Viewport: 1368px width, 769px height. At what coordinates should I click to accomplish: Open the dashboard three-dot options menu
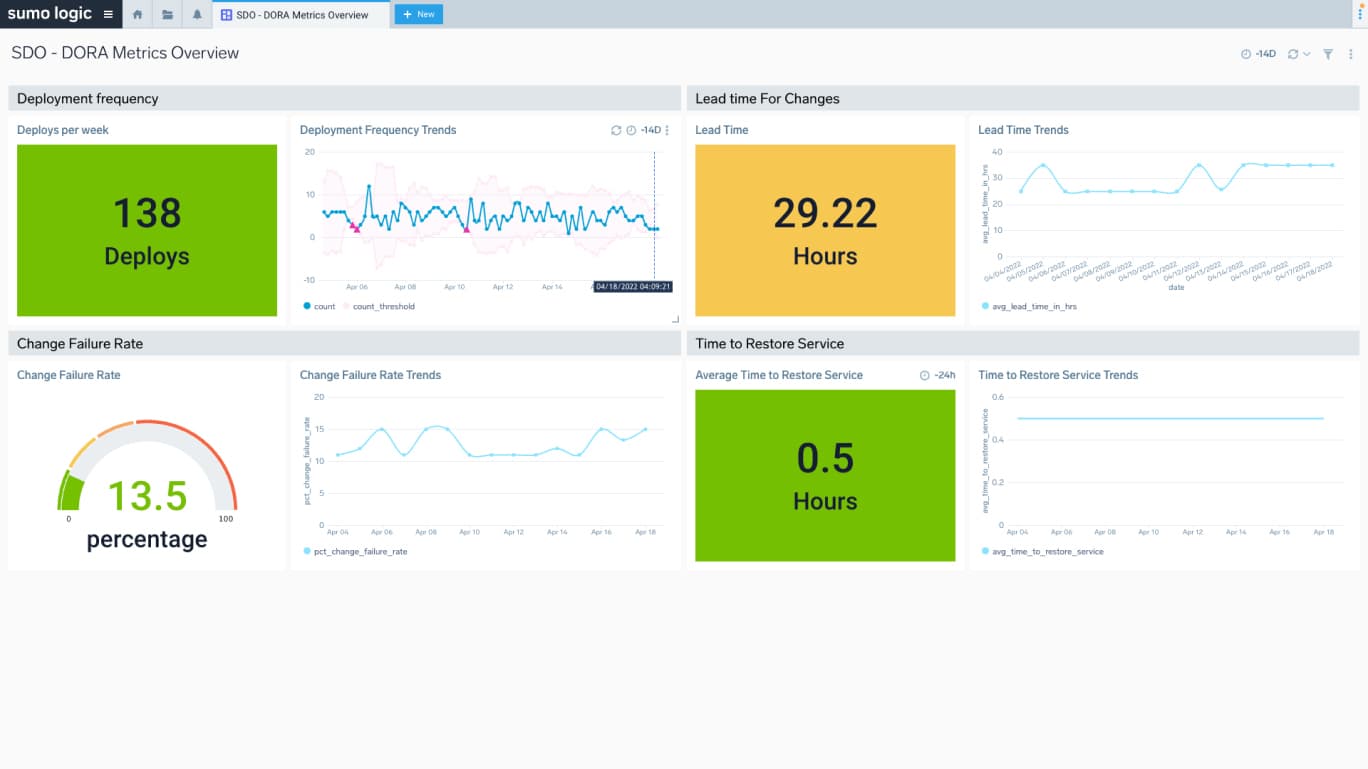1351,54
